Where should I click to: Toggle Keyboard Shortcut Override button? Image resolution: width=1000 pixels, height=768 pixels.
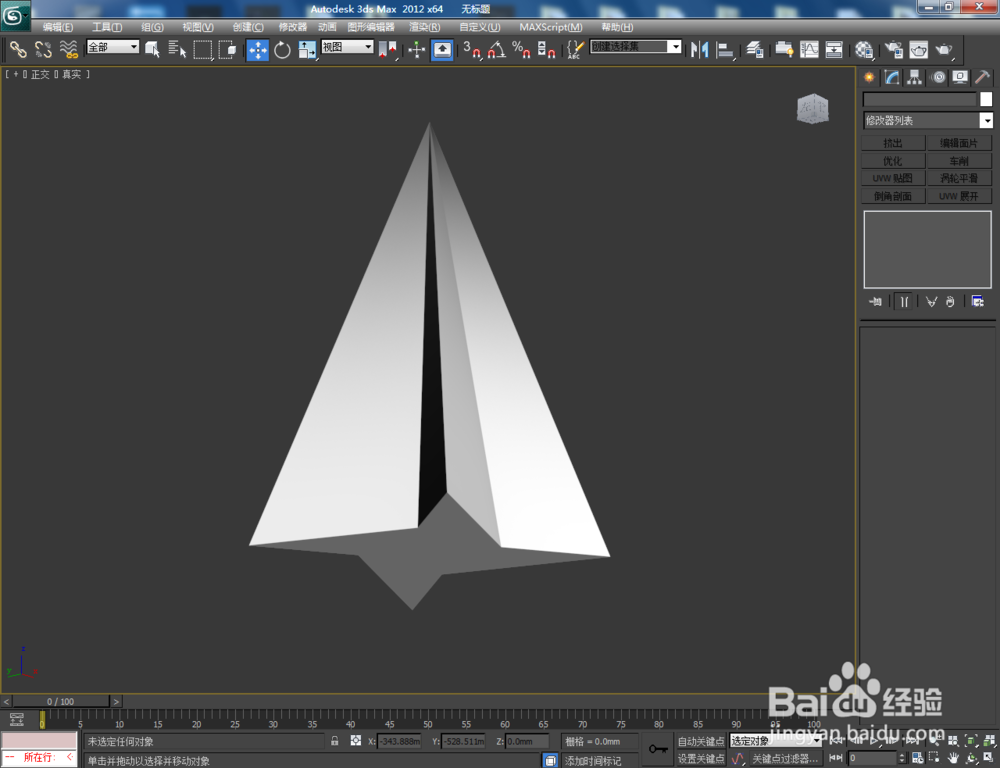442,50
